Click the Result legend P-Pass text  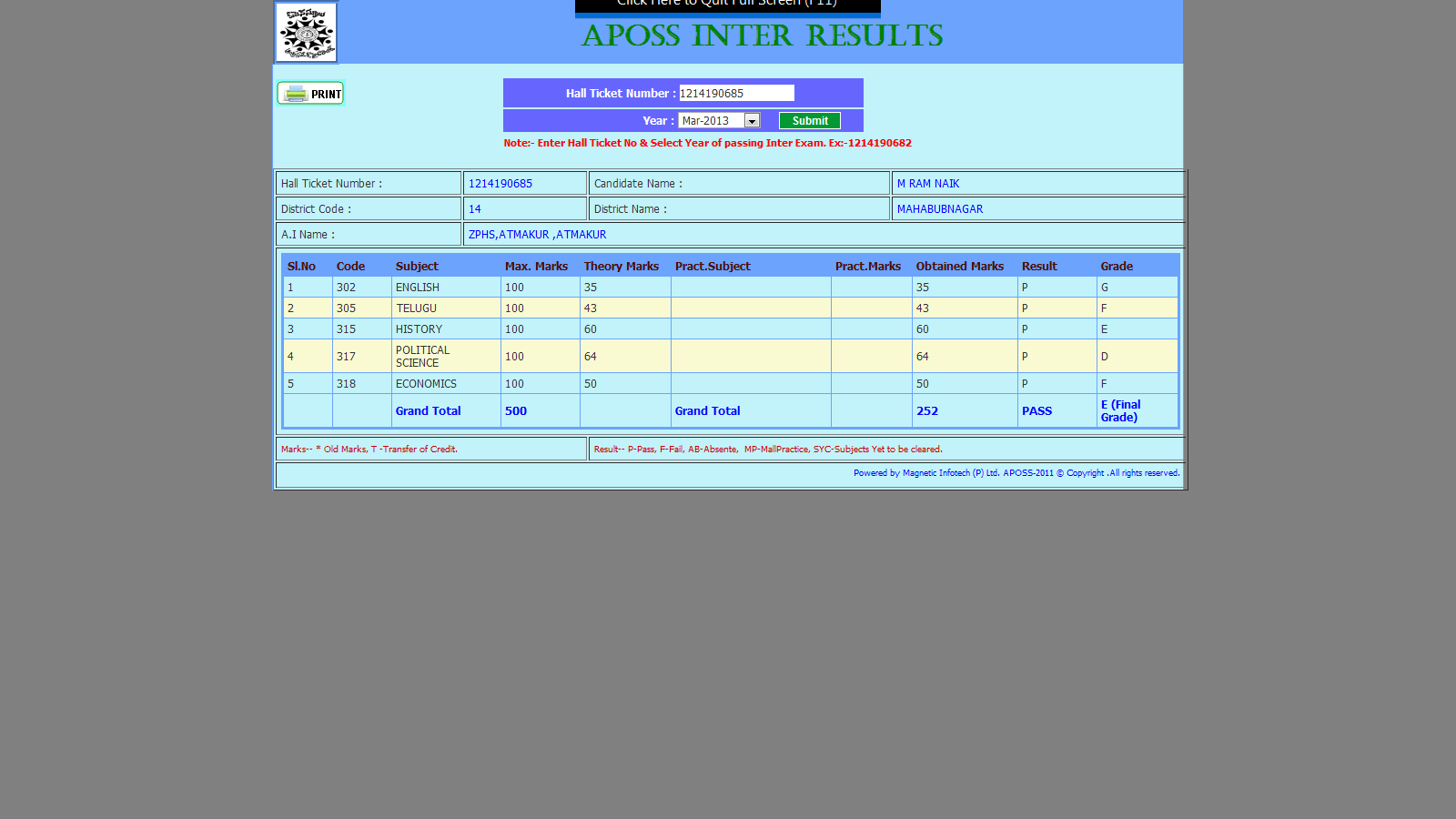point(768,449)
